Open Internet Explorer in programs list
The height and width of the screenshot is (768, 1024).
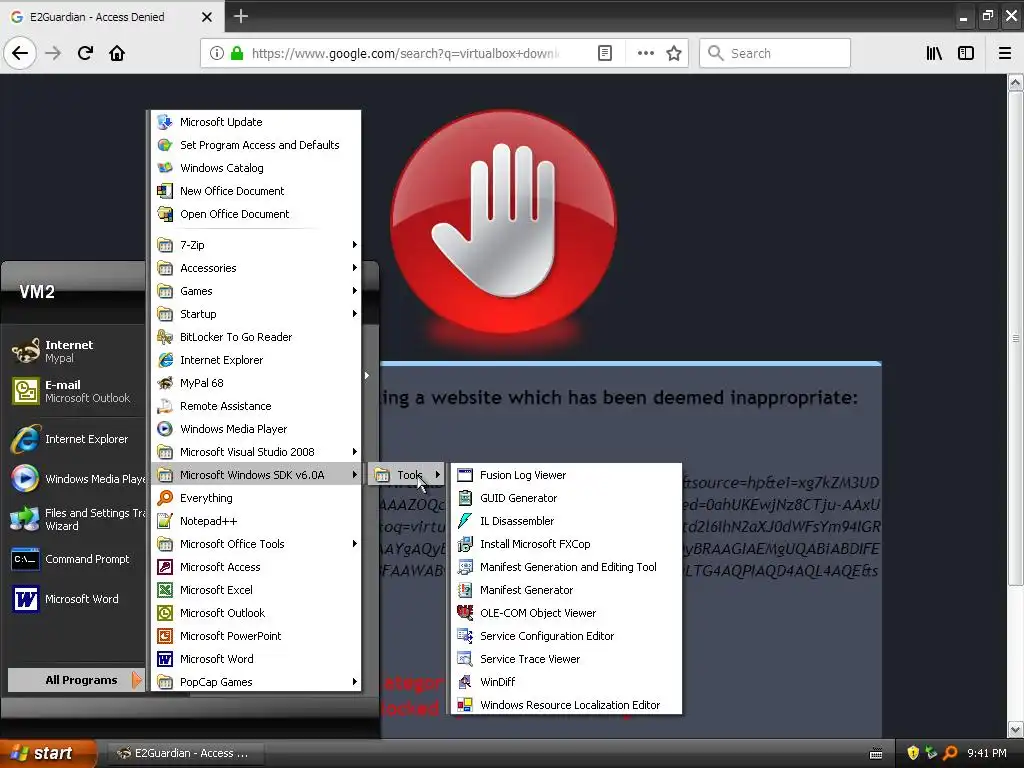pos(257,360)
